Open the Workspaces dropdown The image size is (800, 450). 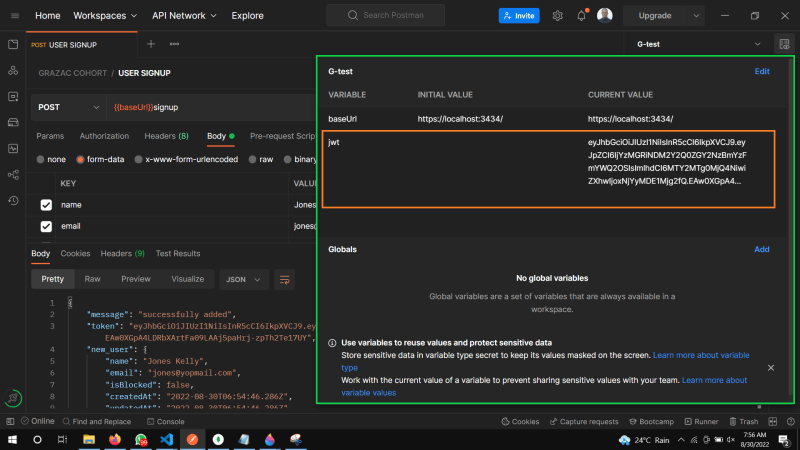105,16
